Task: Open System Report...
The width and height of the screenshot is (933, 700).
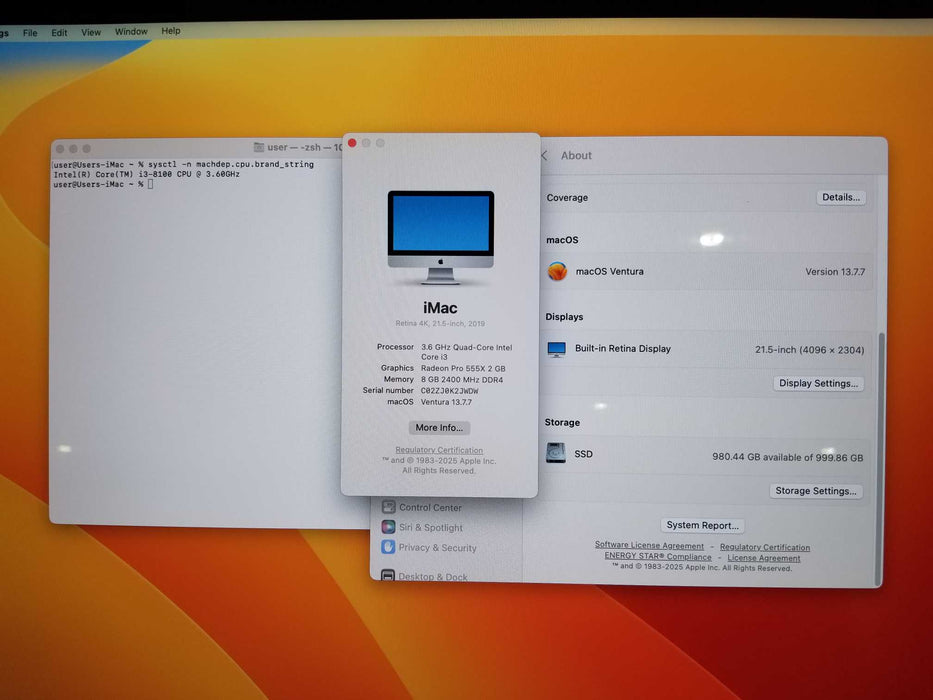Action: click(702, 525)
